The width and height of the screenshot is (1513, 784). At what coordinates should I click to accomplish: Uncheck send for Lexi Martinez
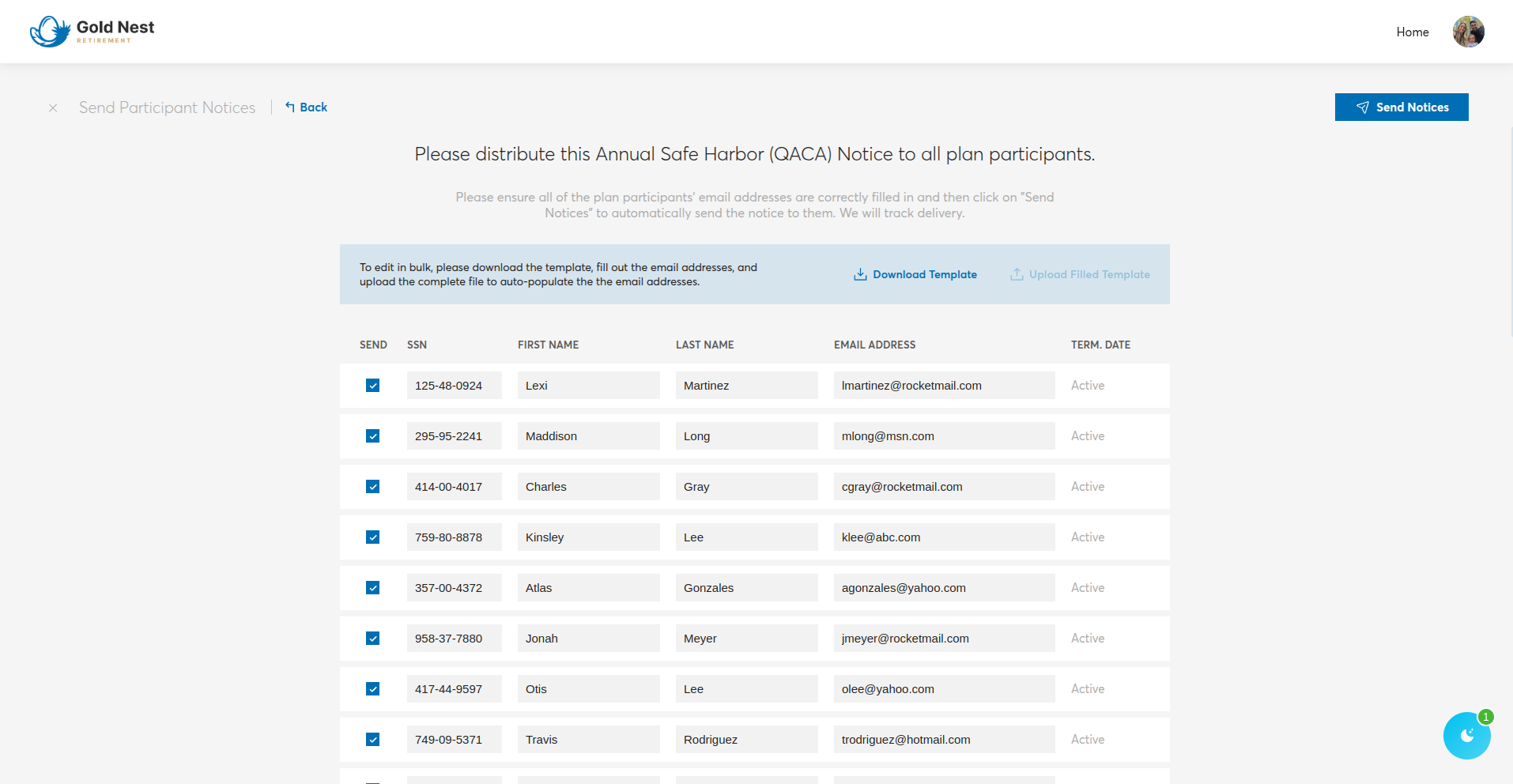tap(373, 386)
